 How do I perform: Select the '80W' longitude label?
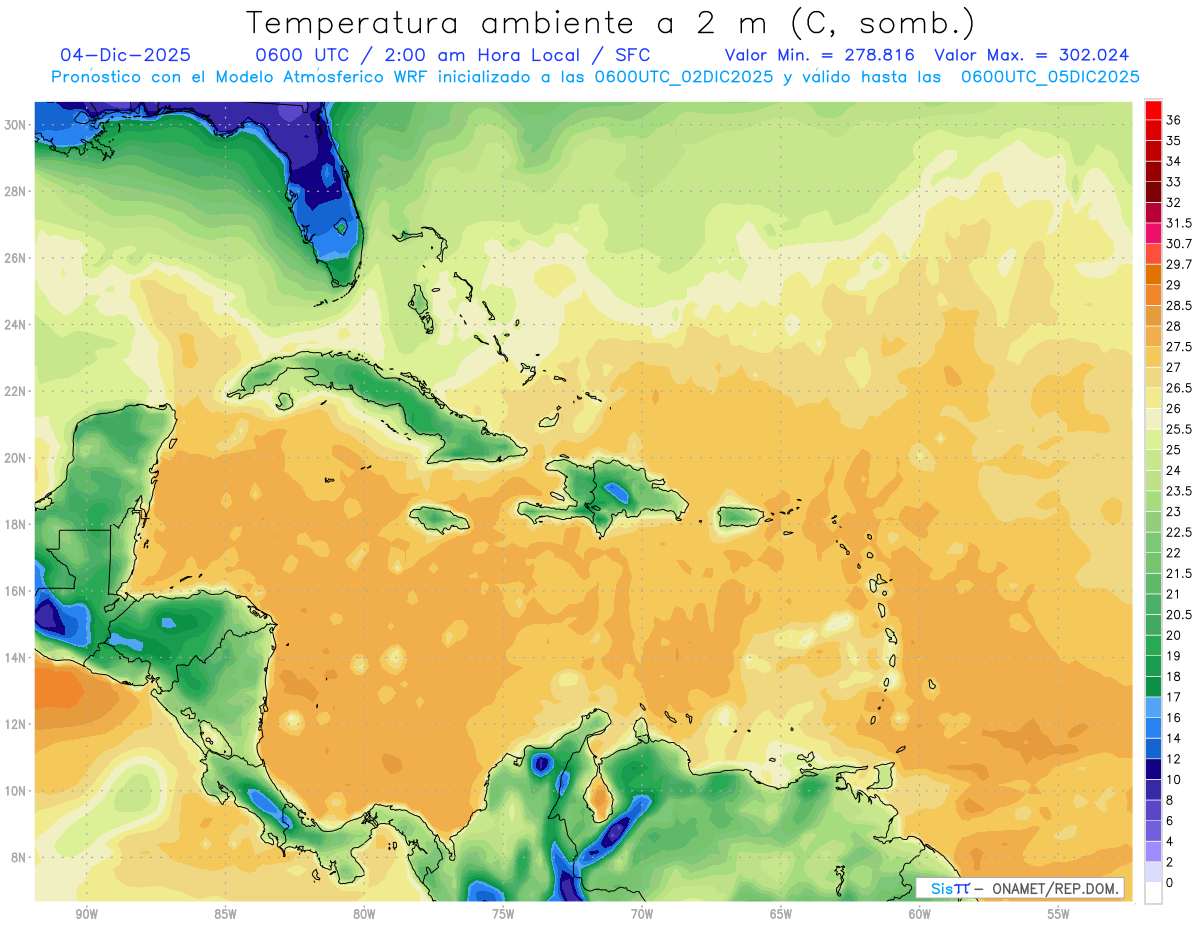364,915
